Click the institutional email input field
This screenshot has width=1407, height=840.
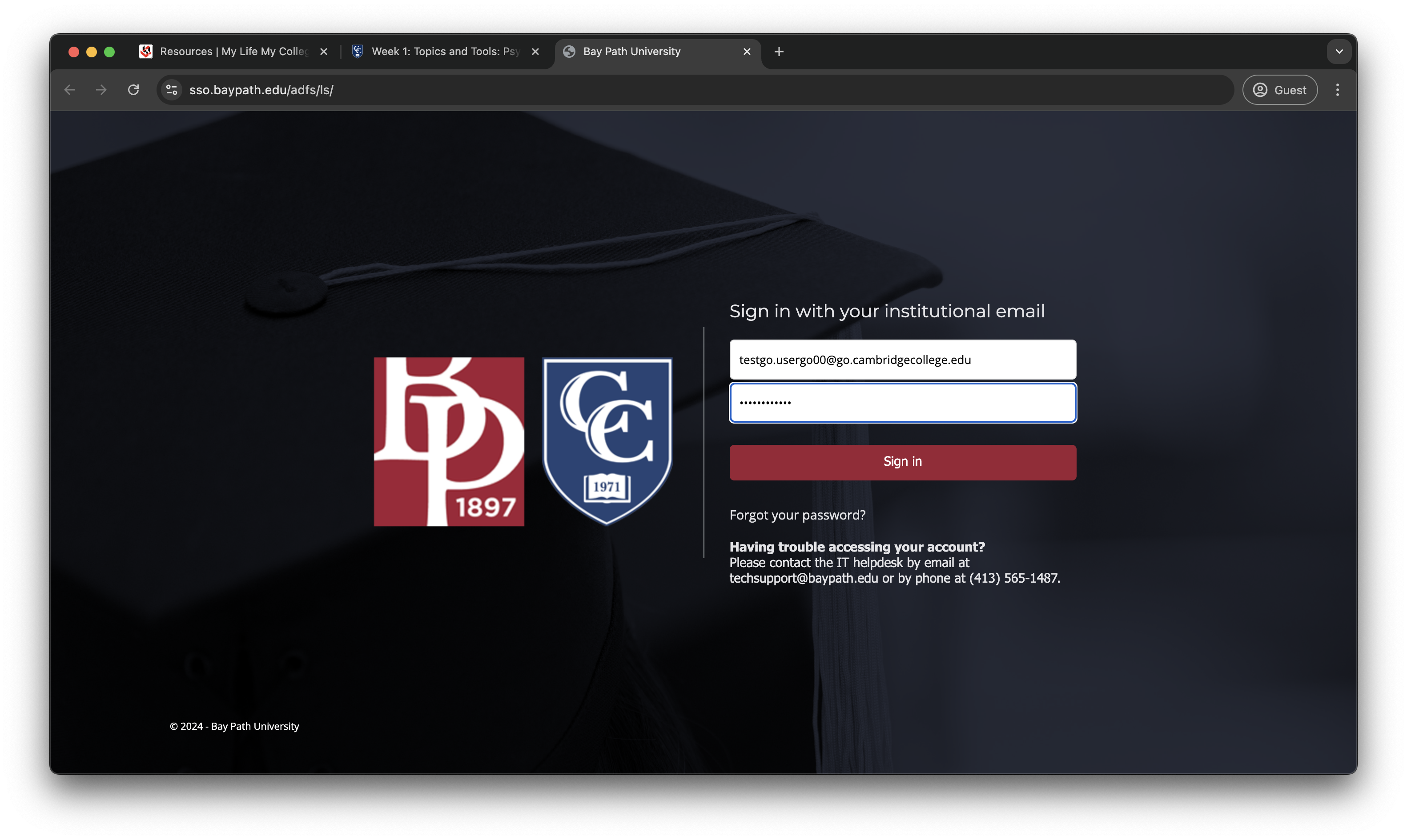pos(903,360)
